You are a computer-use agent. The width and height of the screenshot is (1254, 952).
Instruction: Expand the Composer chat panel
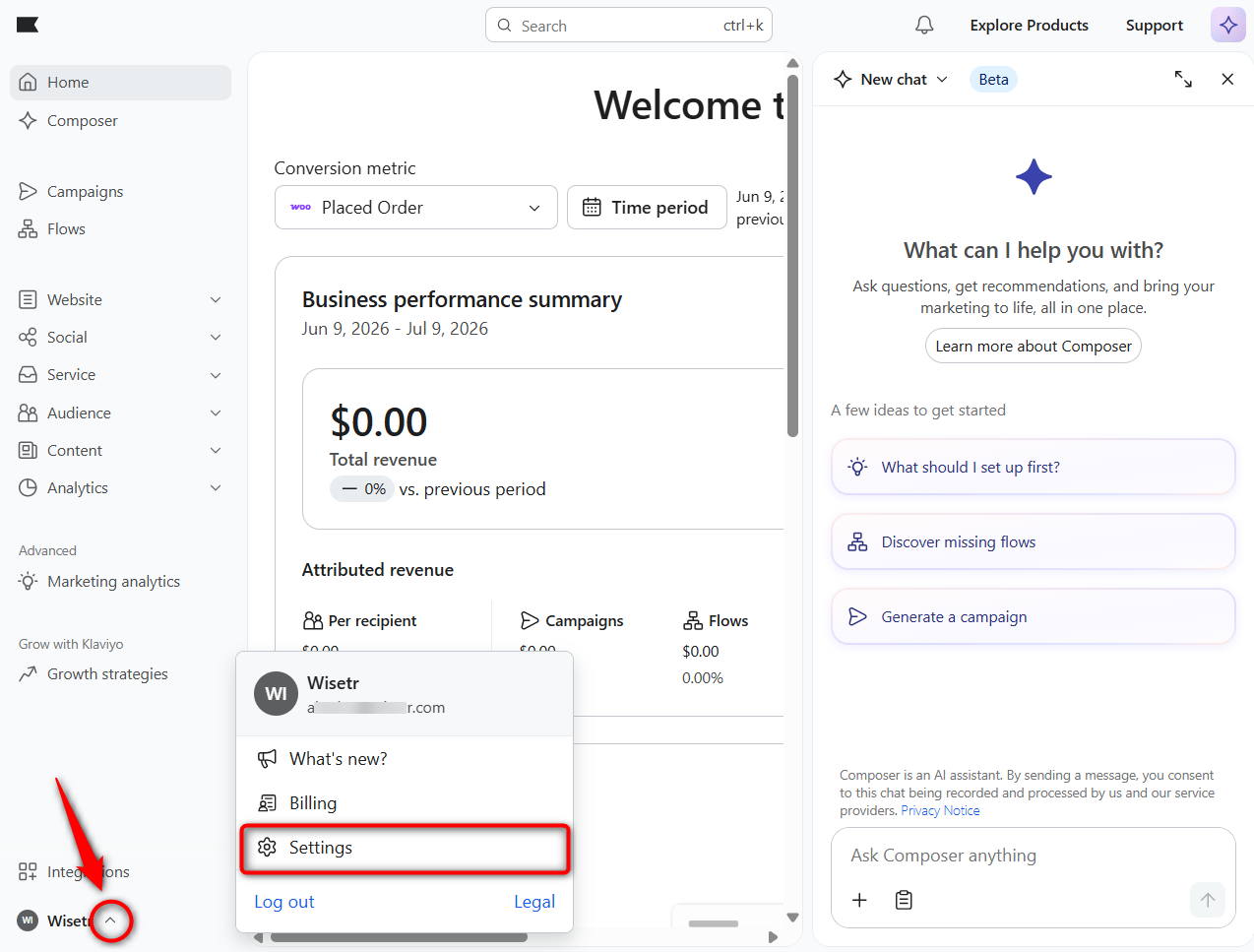pos(1183,80)
